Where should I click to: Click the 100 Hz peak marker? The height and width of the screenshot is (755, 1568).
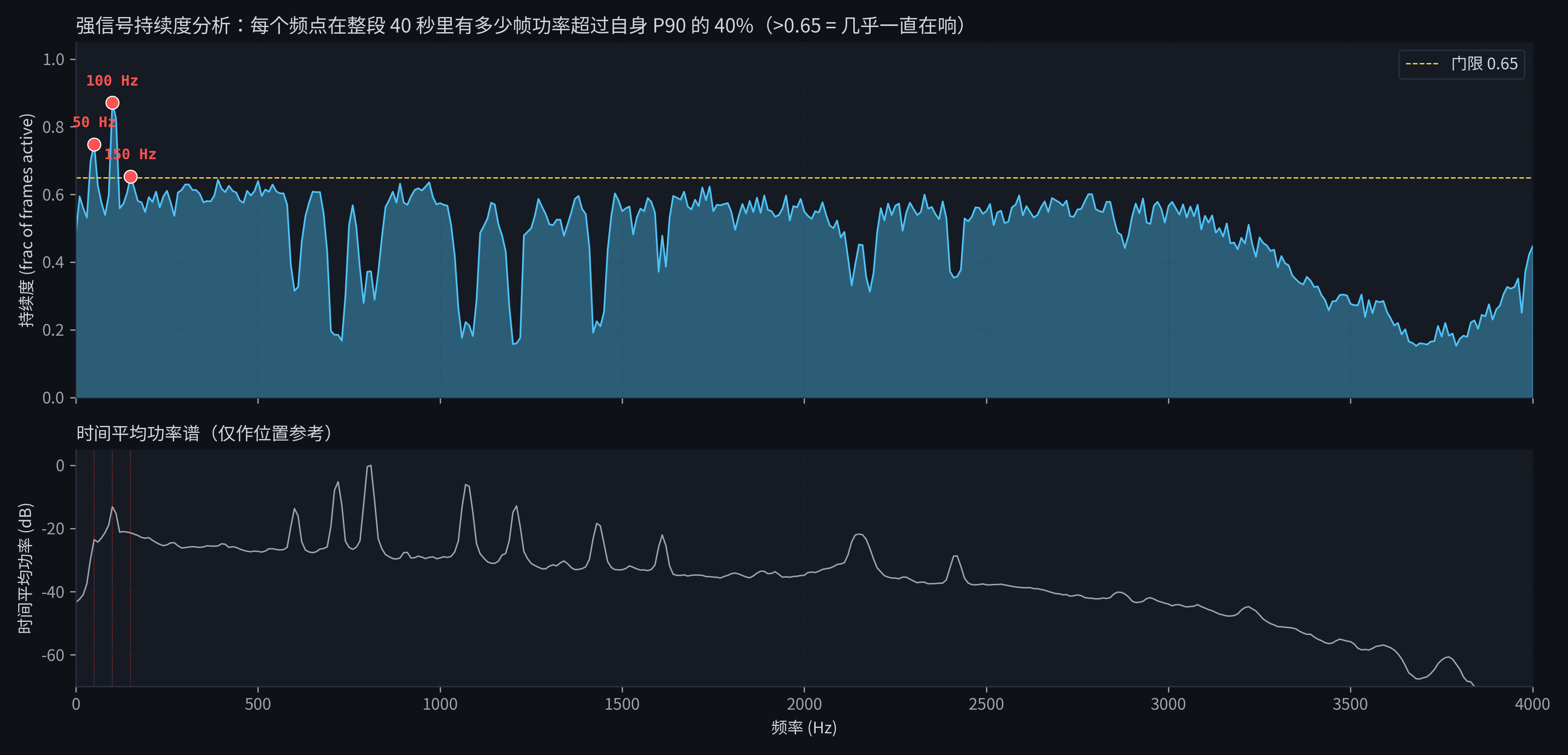(x=113, y=102)
